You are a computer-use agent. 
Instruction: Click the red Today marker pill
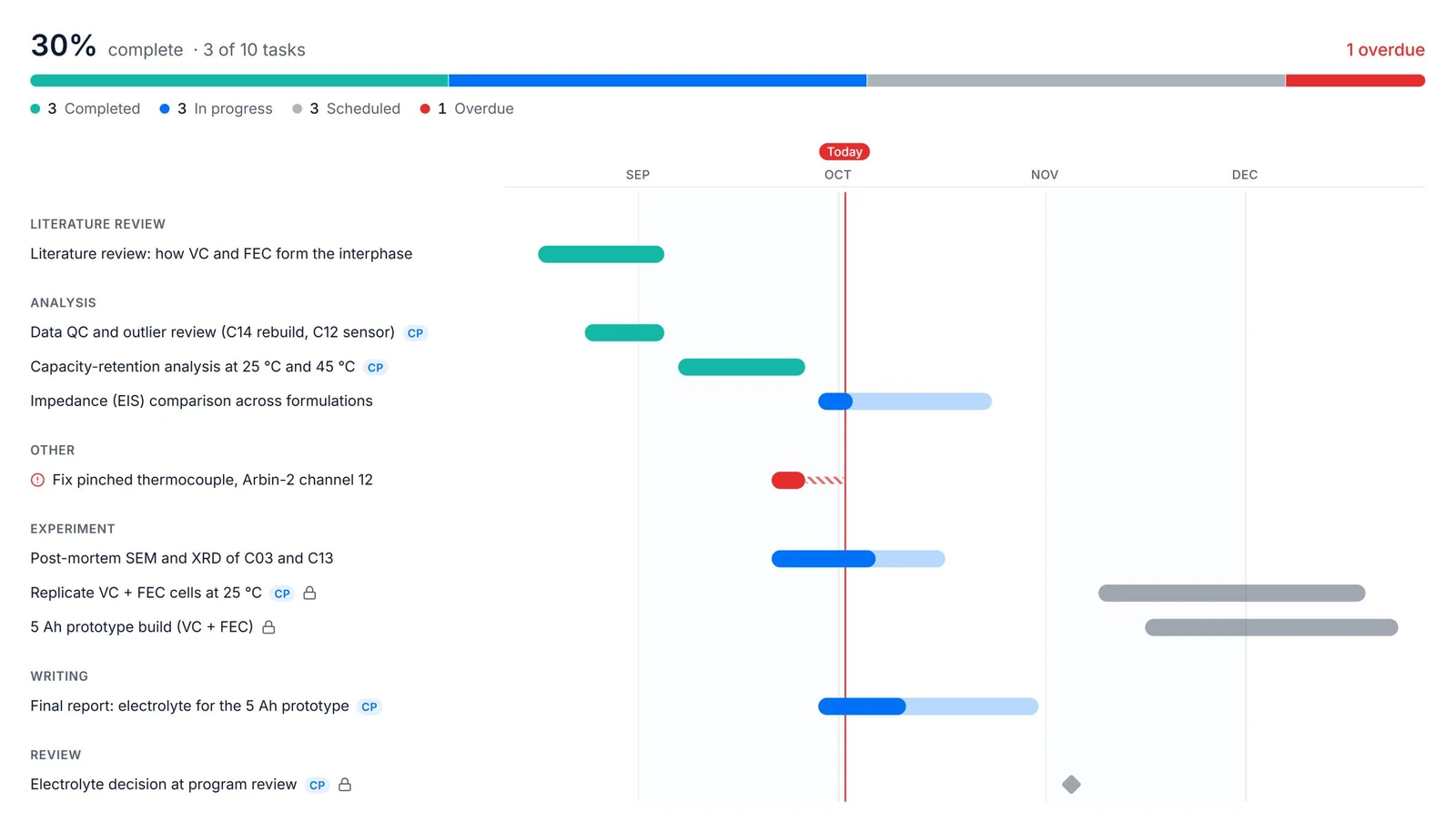pyautogui.click(x=844, y=152)
